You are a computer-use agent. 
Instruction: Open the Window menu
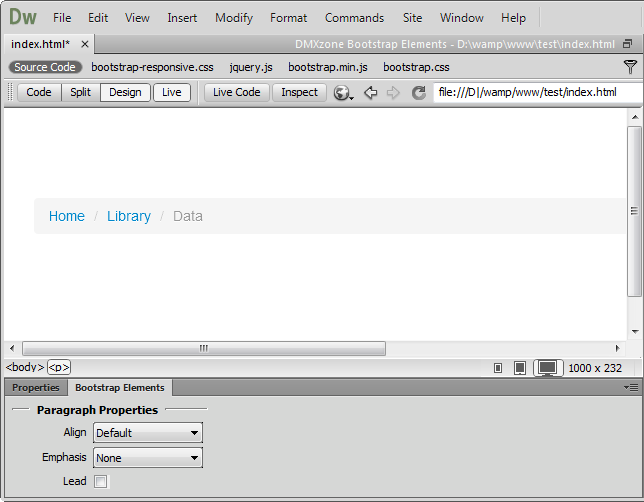click(462, 18)
